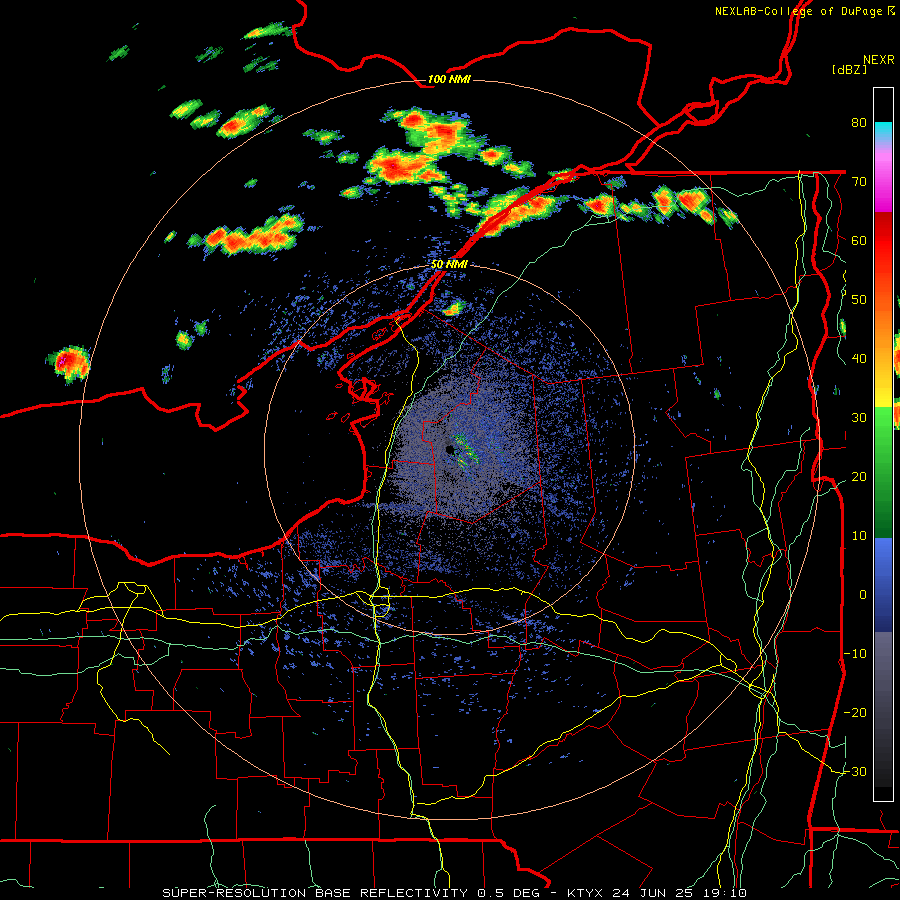The image size is (900, 900).
Task: Click the "NEXR" label above the color scale
Action: (879, 60)
